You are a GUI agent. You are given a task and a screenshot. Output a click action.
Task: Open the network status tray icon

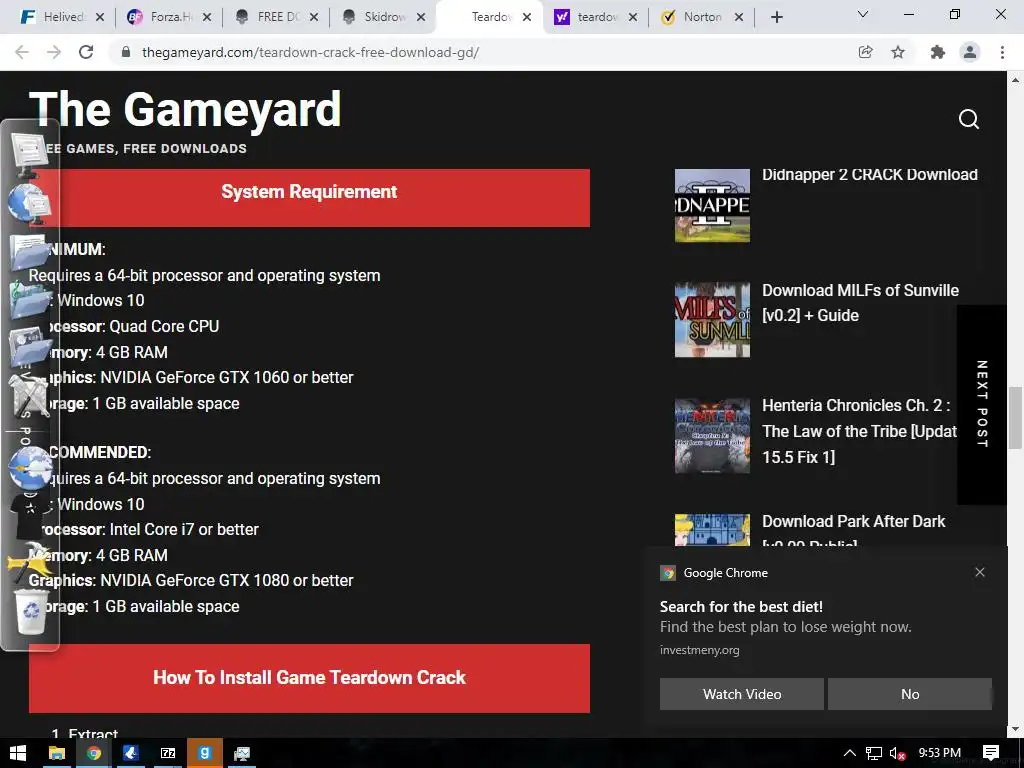pos(874,753)
